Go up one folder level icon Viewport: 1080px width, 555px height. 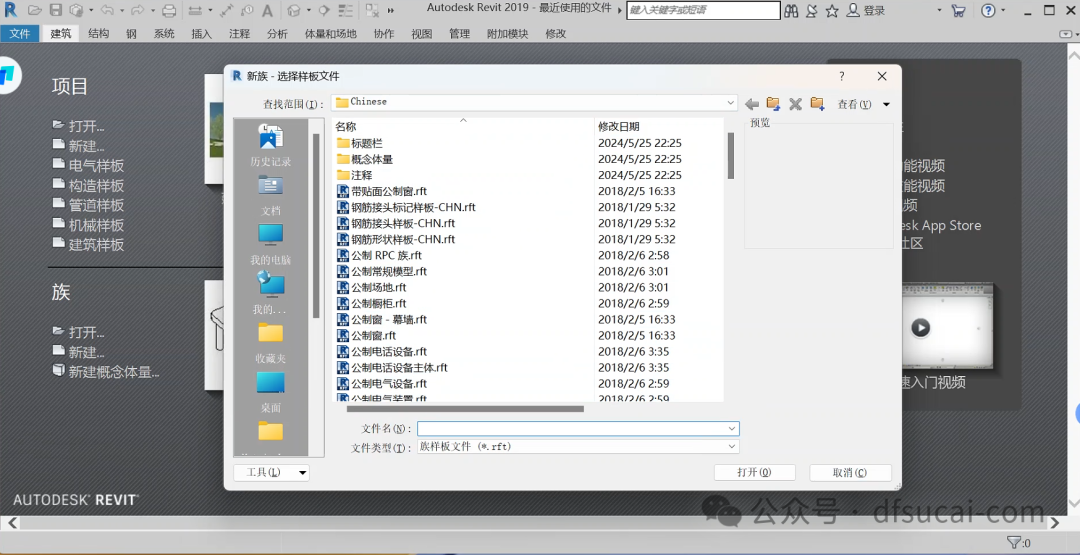(x=773, y=104)
